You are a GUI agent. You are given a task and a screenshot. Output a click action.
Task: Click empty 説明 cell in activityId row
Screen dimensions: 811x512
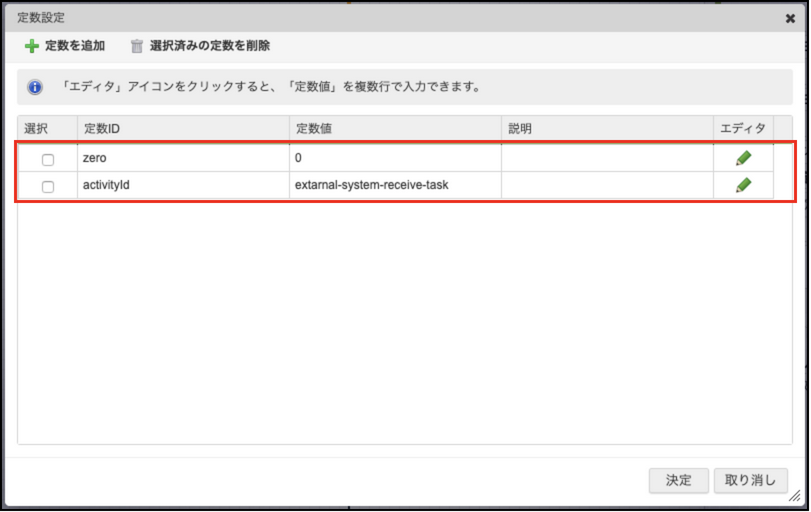click(x=607, y=185)
